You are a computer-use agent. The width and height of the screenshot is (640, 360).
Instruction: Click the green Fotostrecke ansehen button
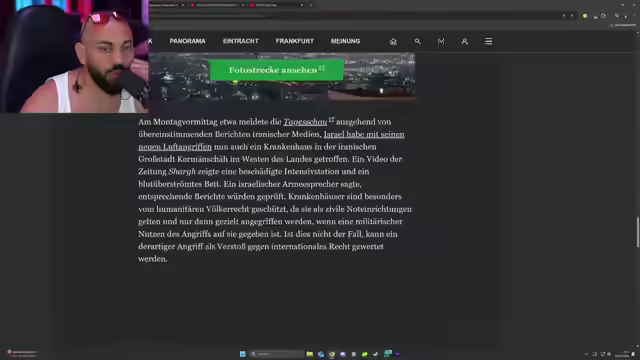click(277, 70)
